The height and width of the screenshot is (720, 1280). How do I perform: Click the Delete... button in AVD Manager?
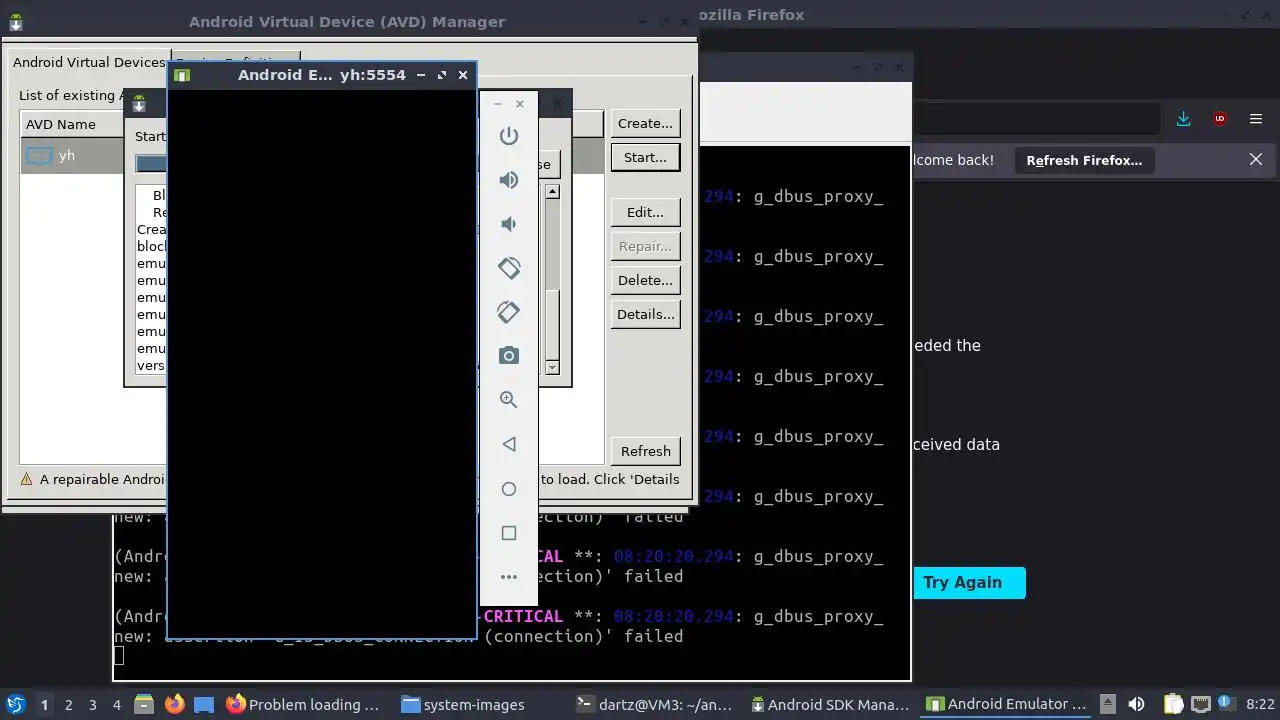coord(645,280)
